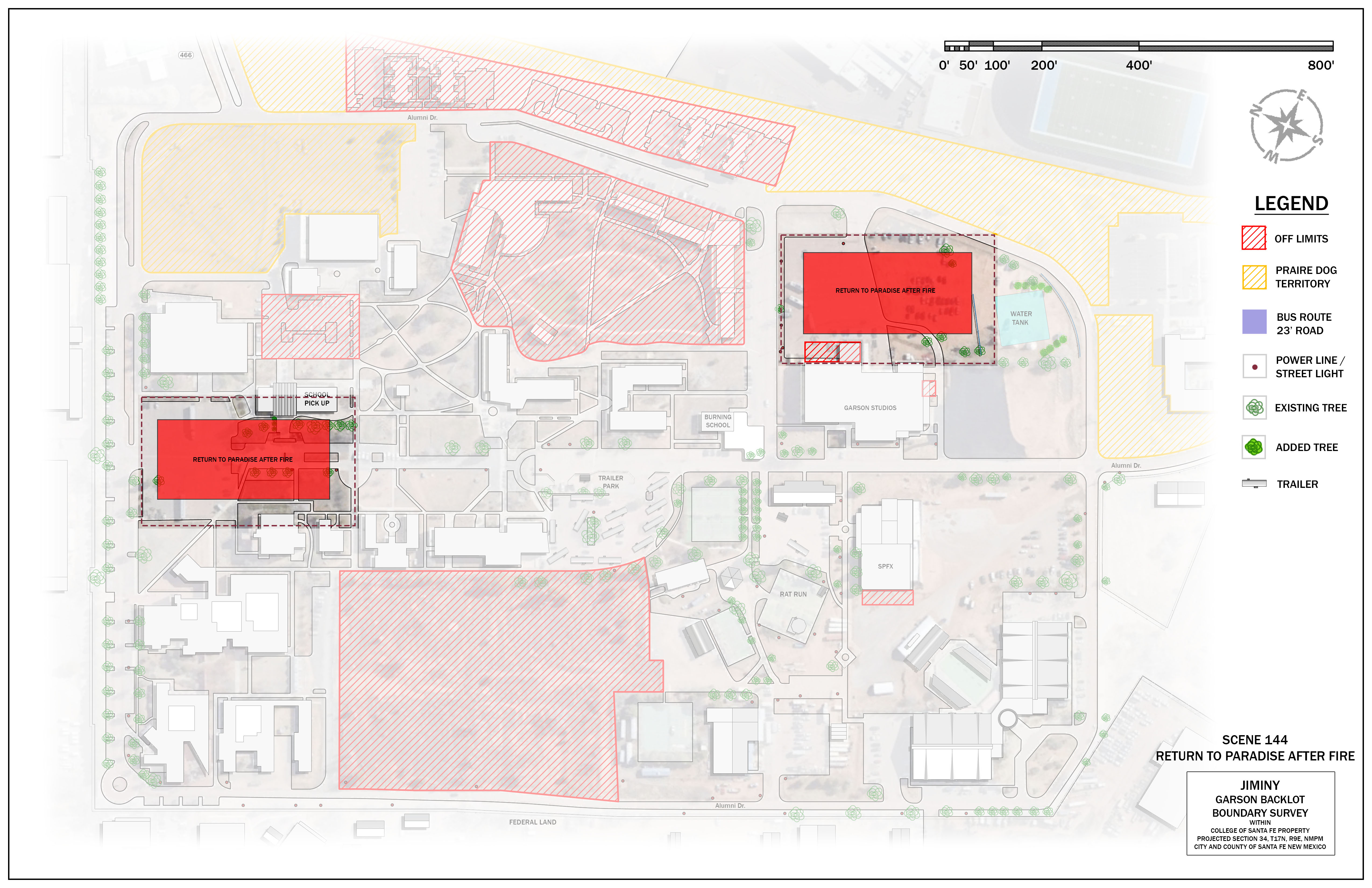
Task: Click the Burning School label
Action: point(718,421)
